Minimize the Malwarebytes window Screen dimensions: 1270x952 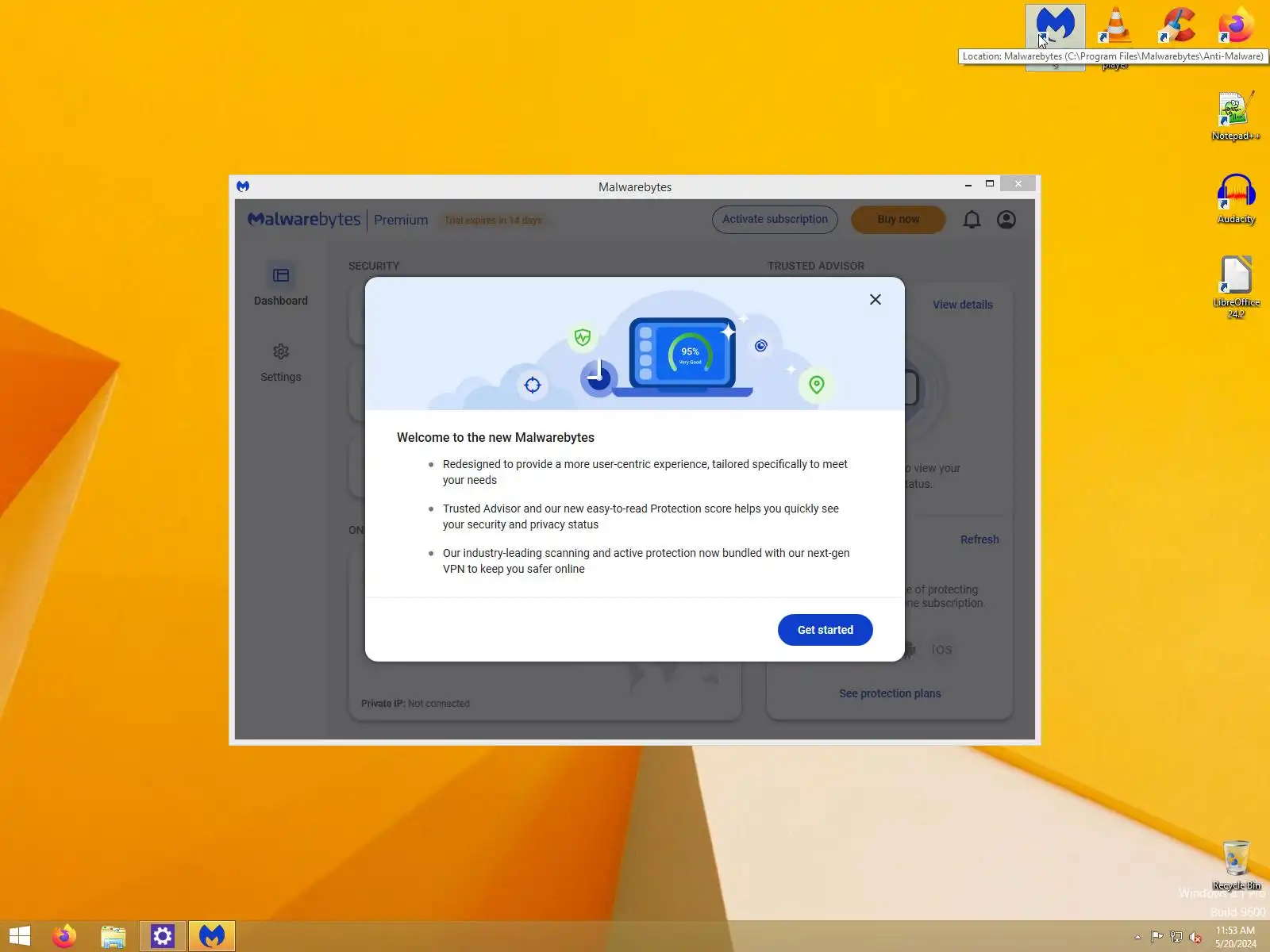[x=968, y=185]
